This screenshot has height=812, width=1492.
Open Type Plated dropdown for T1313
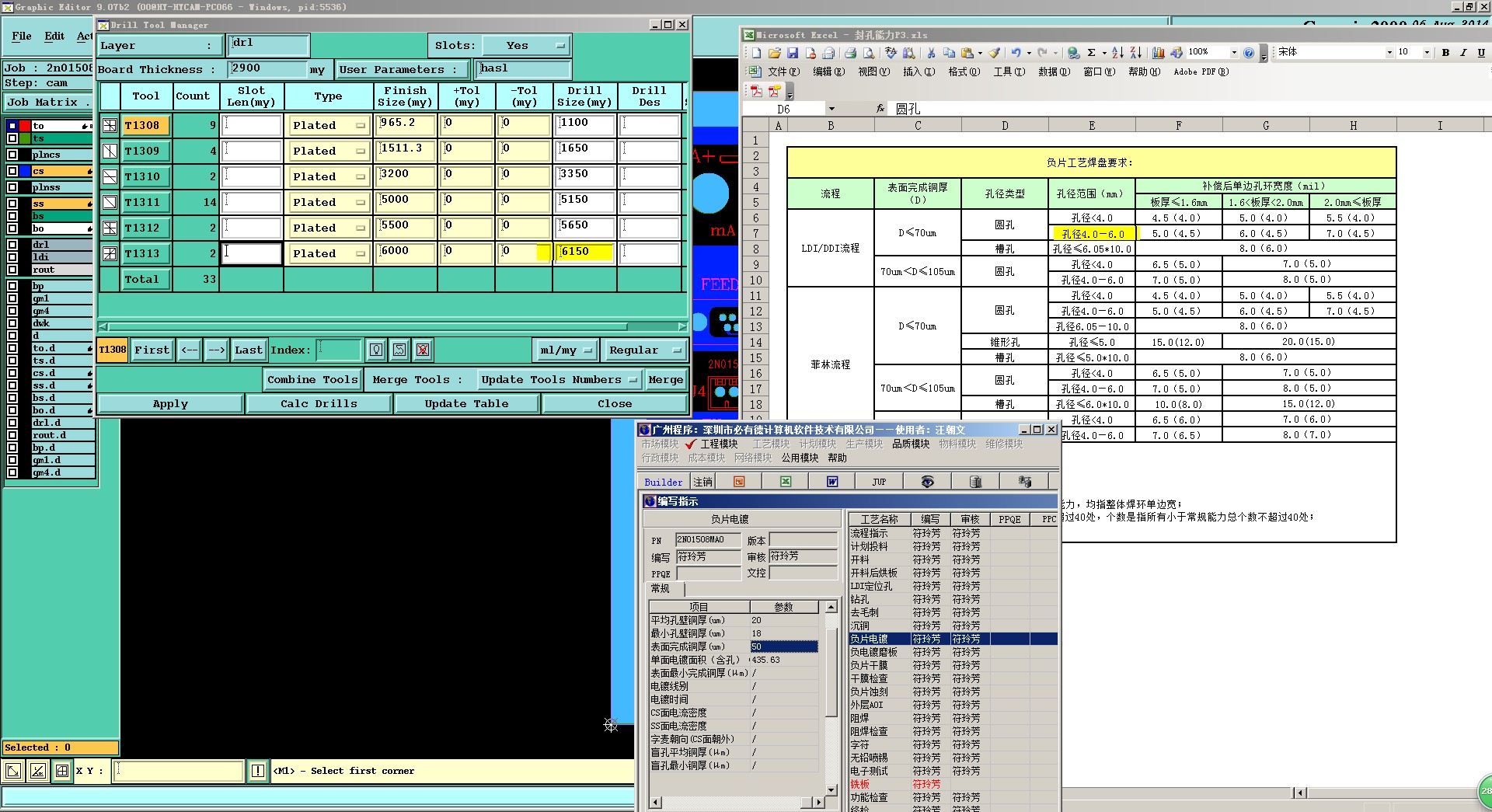coord(328,253)
